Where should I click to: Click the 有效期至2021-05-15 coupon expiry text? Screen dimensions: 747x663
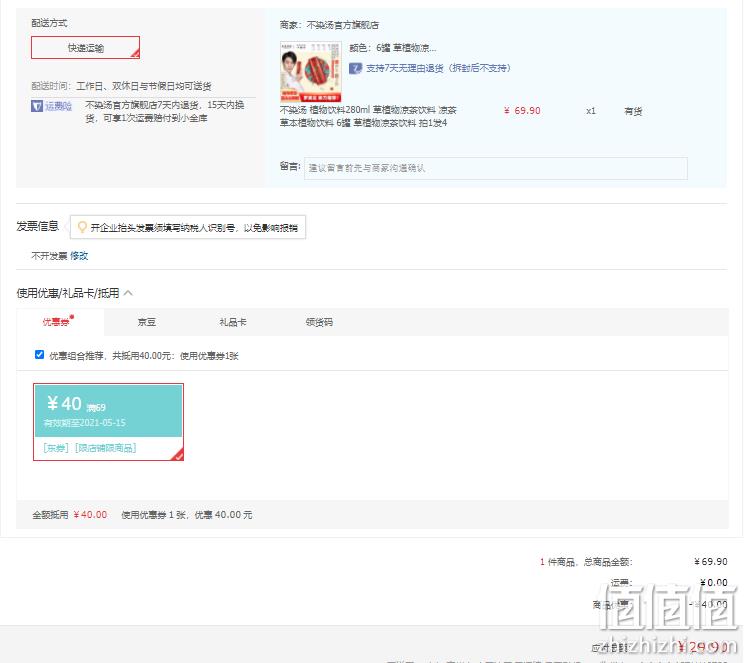click(x=85, y=422)
